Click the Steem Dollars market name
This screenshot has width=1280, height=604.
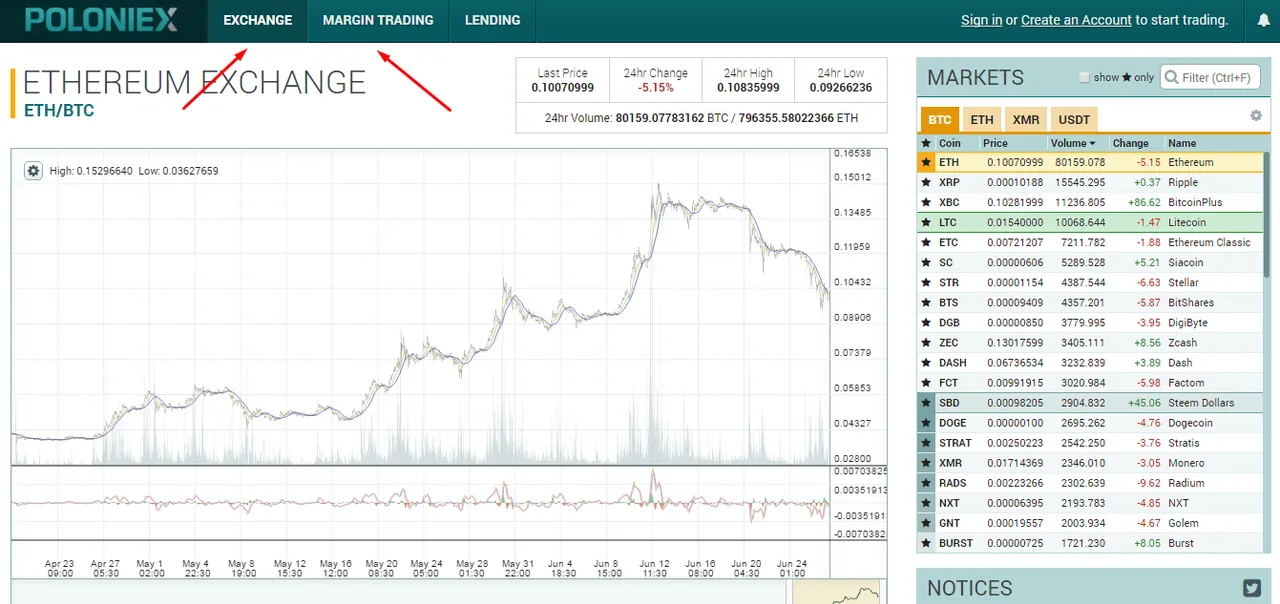[1201, 402]
